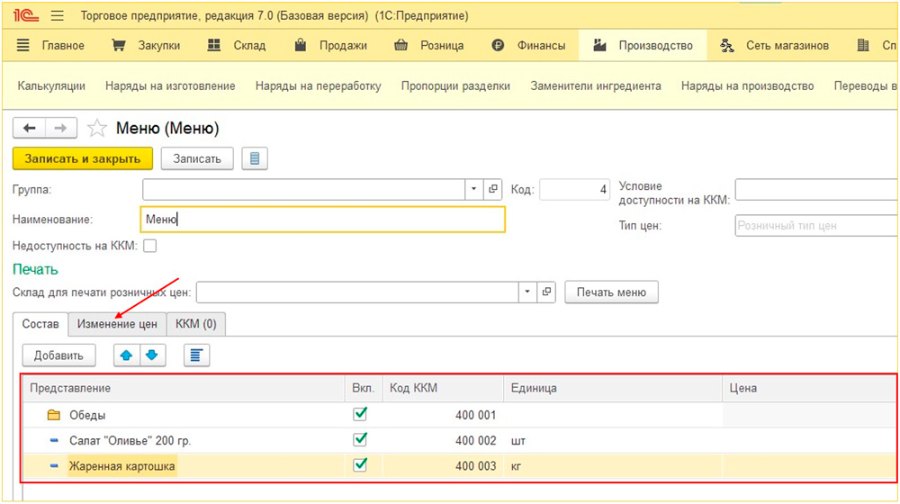The width and height of the screenshot is (900, 504).
Task: Open the Розница section
Action: coord(429,45)
